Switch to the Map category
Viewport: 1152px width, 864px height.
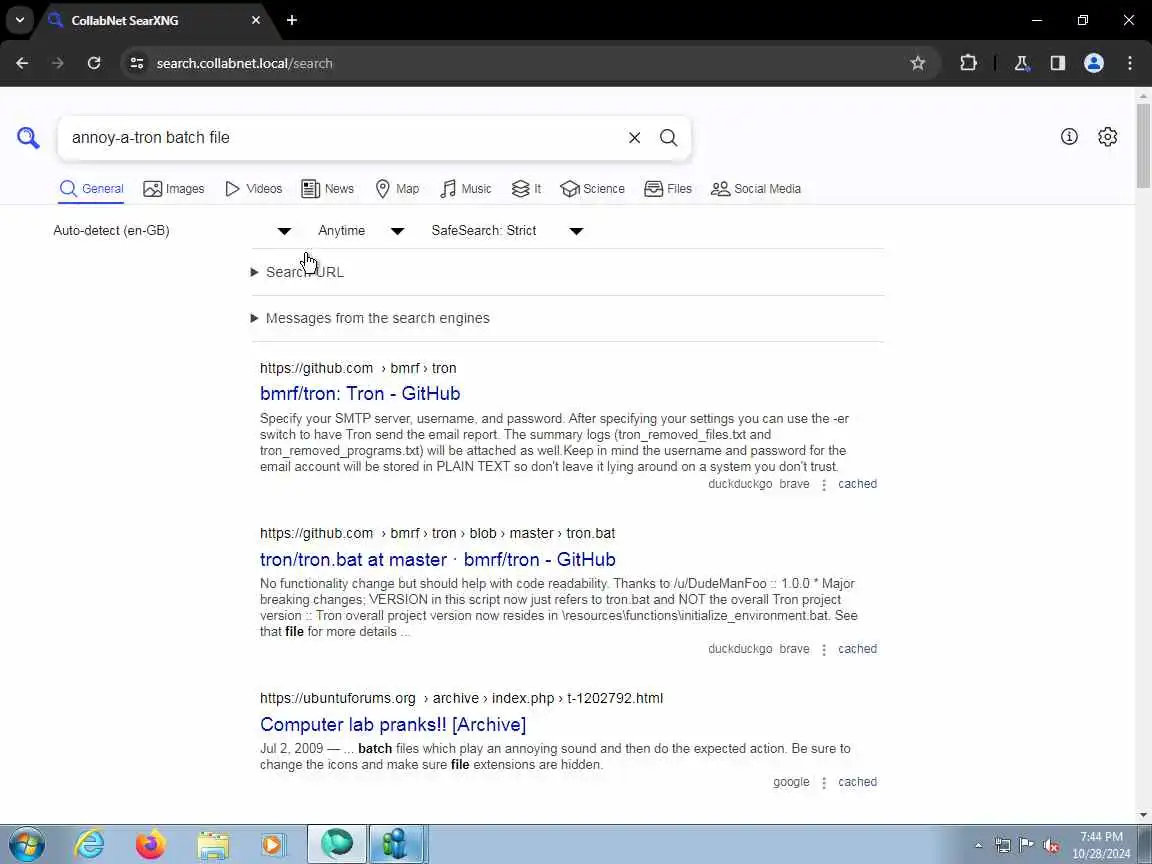[397, 189]
